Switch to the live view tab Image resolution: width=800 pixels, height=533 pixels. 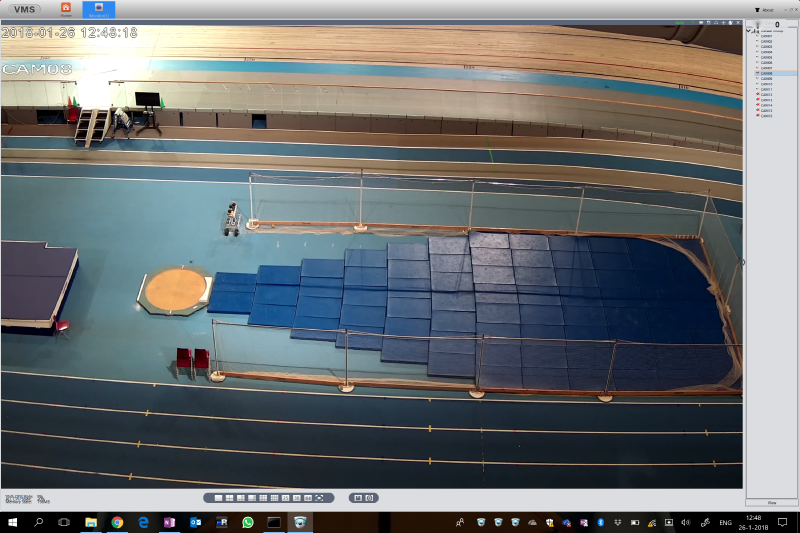point(98,9)
